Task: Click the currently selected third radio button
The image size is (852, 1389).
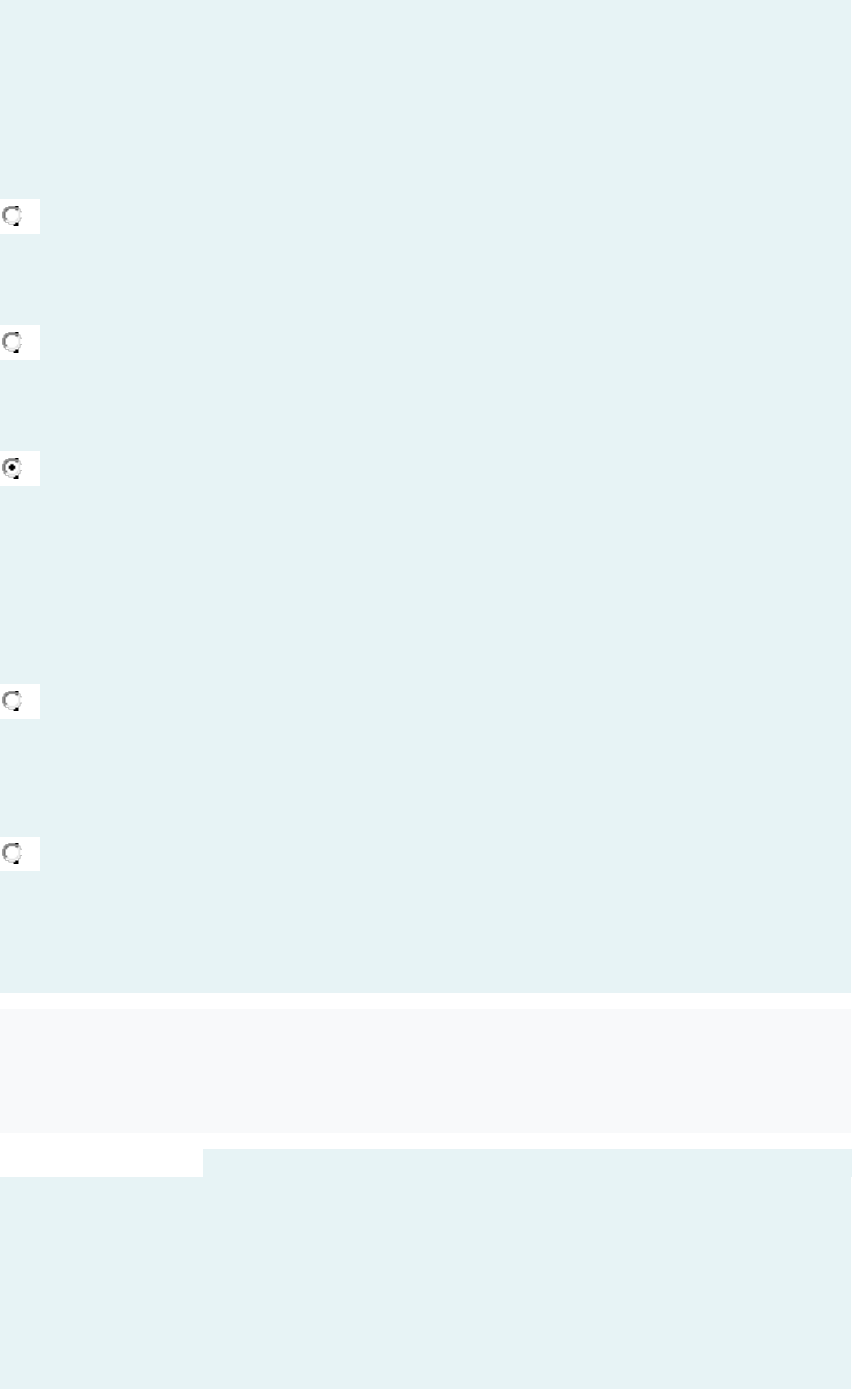Action: click(x=12, y=468)
